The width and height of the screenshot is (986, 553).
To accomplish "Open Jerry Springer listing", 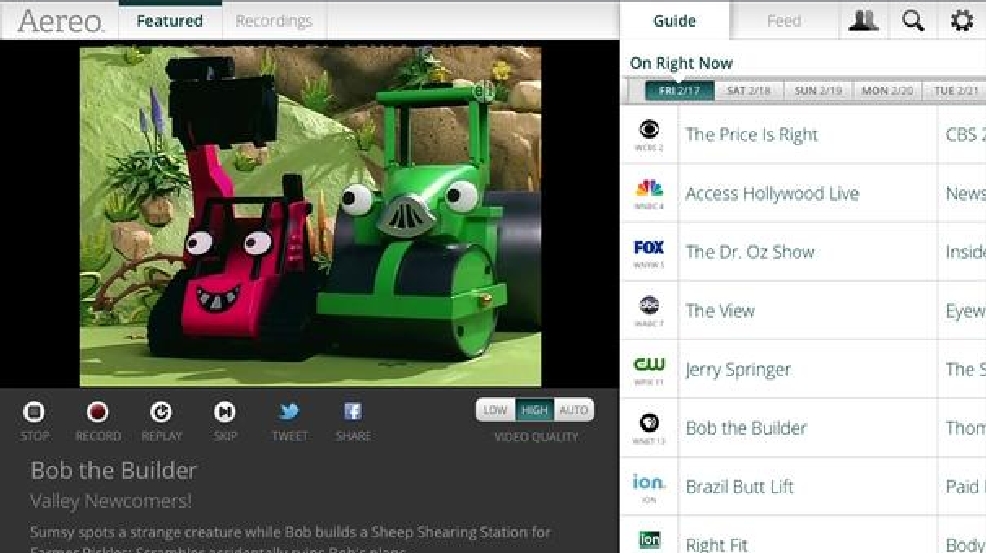I will [x=807, y=369].
